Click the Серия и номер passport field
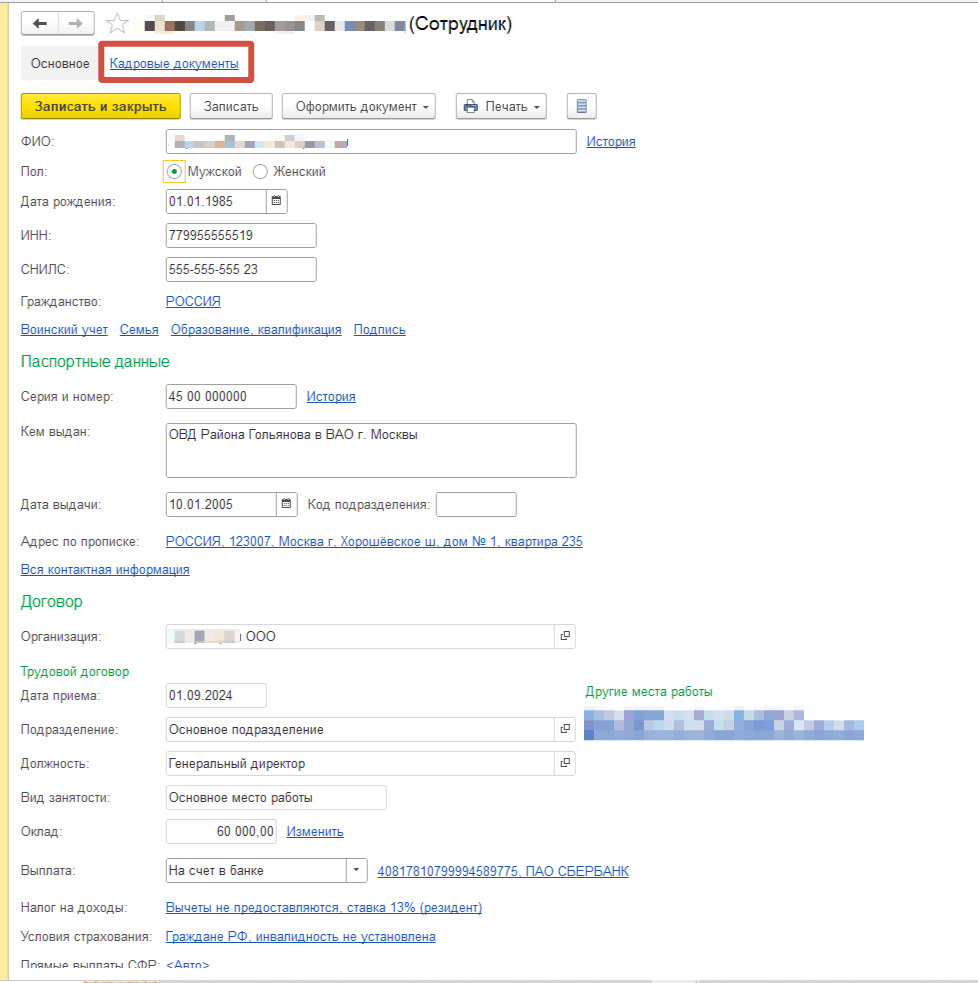The width and height of the screenshot is (978, 983). coord(231,397)
